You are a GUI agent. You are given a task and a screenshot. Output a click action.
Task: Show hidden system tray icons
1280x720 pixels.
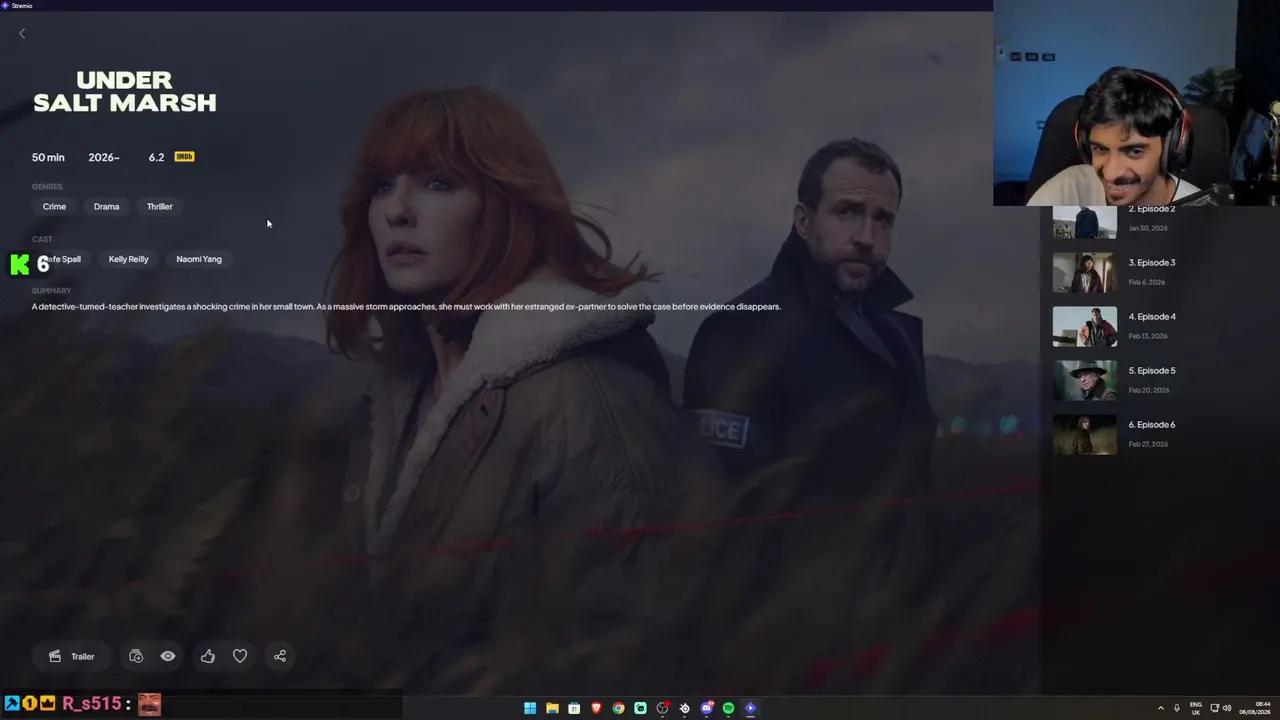pyautogui.click(x=1160, y=708)
